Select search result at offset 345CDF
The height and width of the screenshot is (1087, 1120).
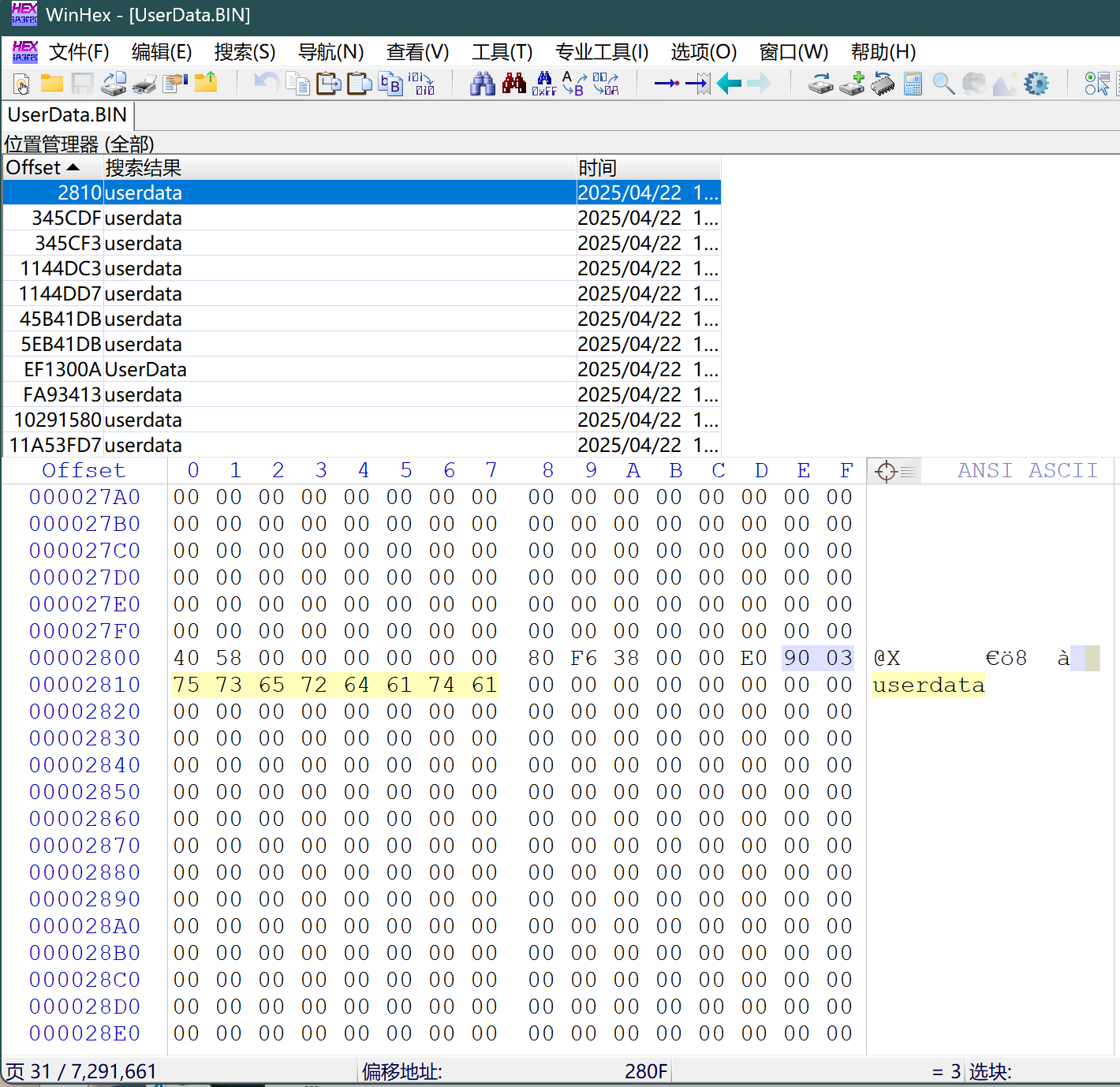tap(361, 218)
